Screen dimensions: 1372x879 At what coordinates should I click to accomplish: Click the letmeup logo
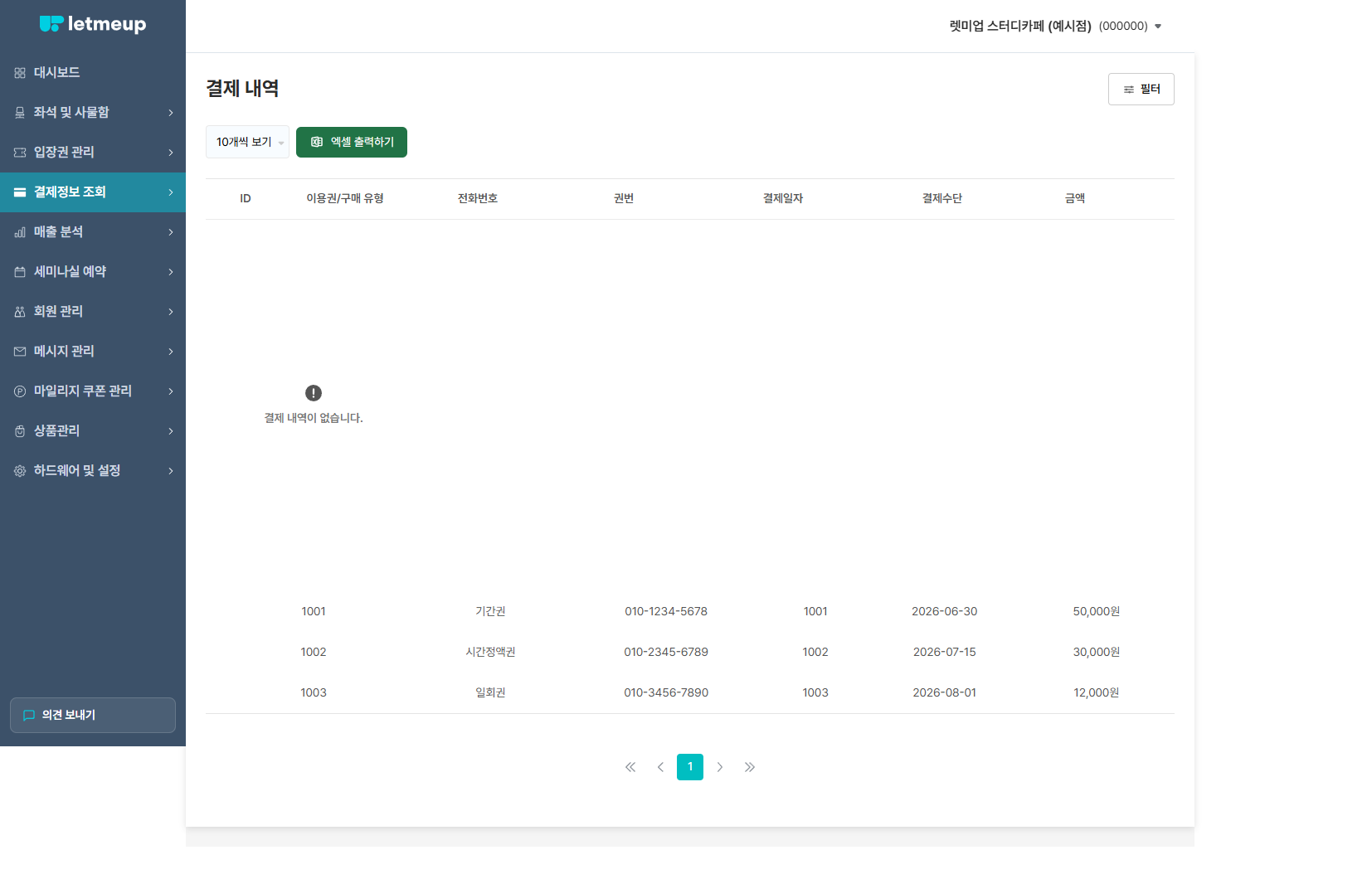point(93,24)
